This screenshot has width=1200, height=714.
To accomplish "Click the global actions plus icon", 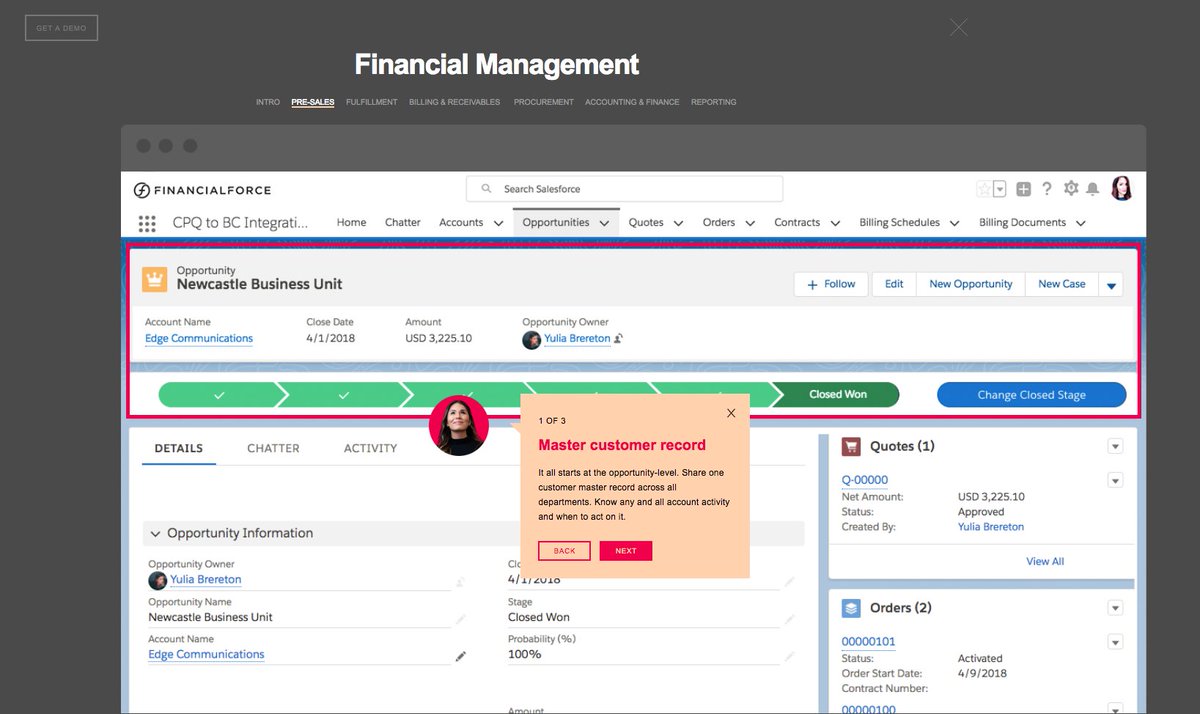I will tap(1023, 189).
